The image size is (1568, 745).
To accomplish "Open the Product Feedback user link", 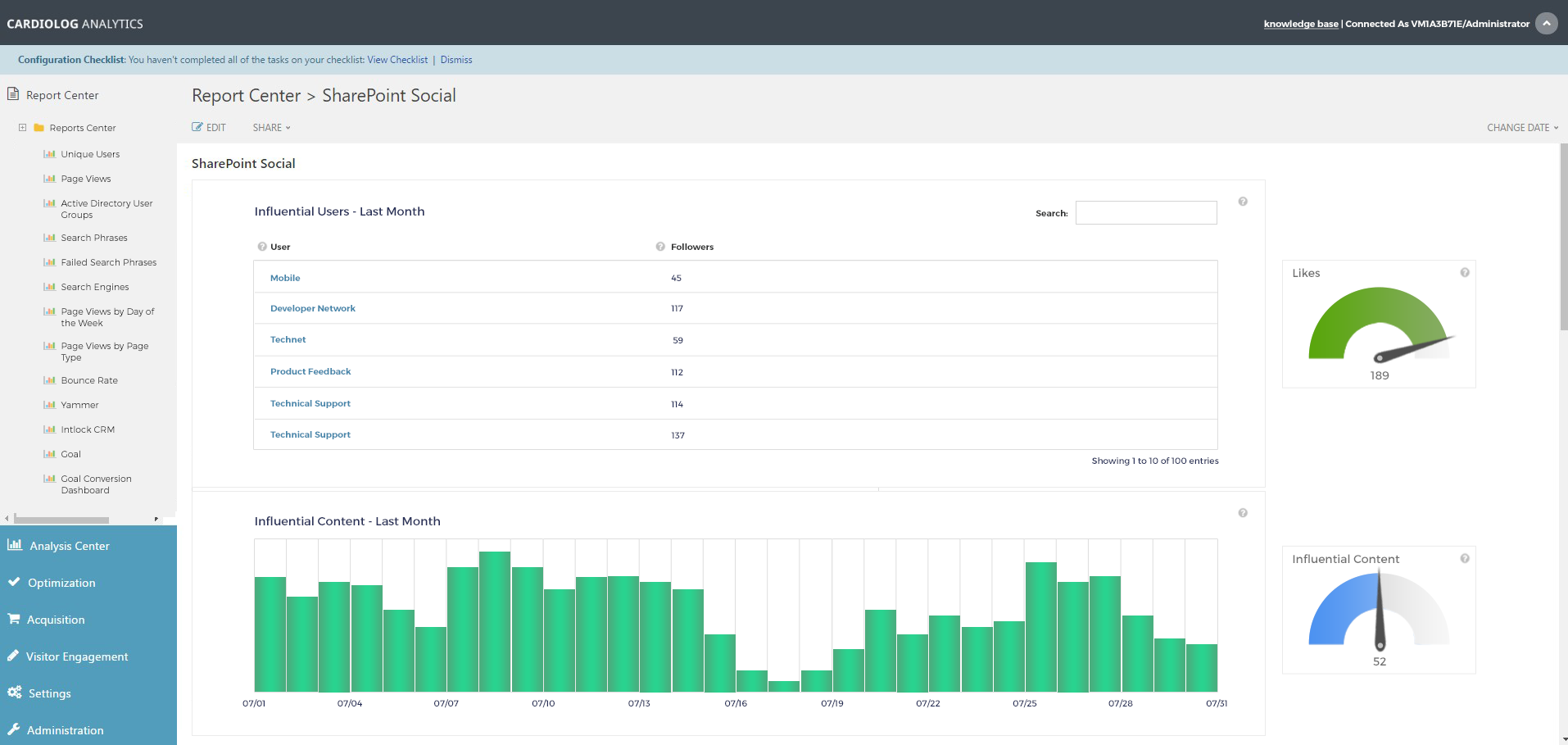I will (x=310, y=371).
